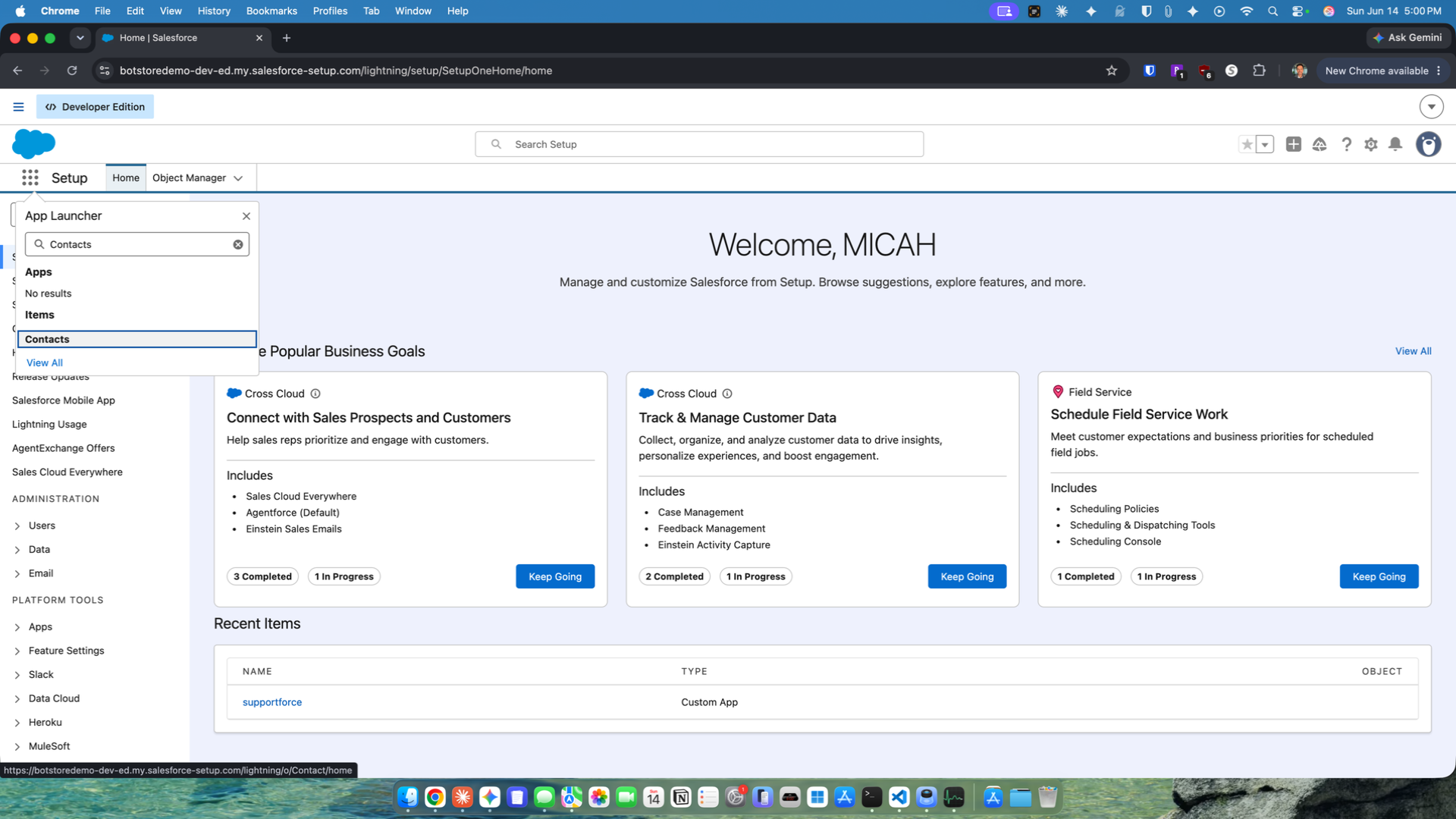1456x819 pixels.
Task: Open Visual Studio Code in the dock
Action: tap(899, 797)
